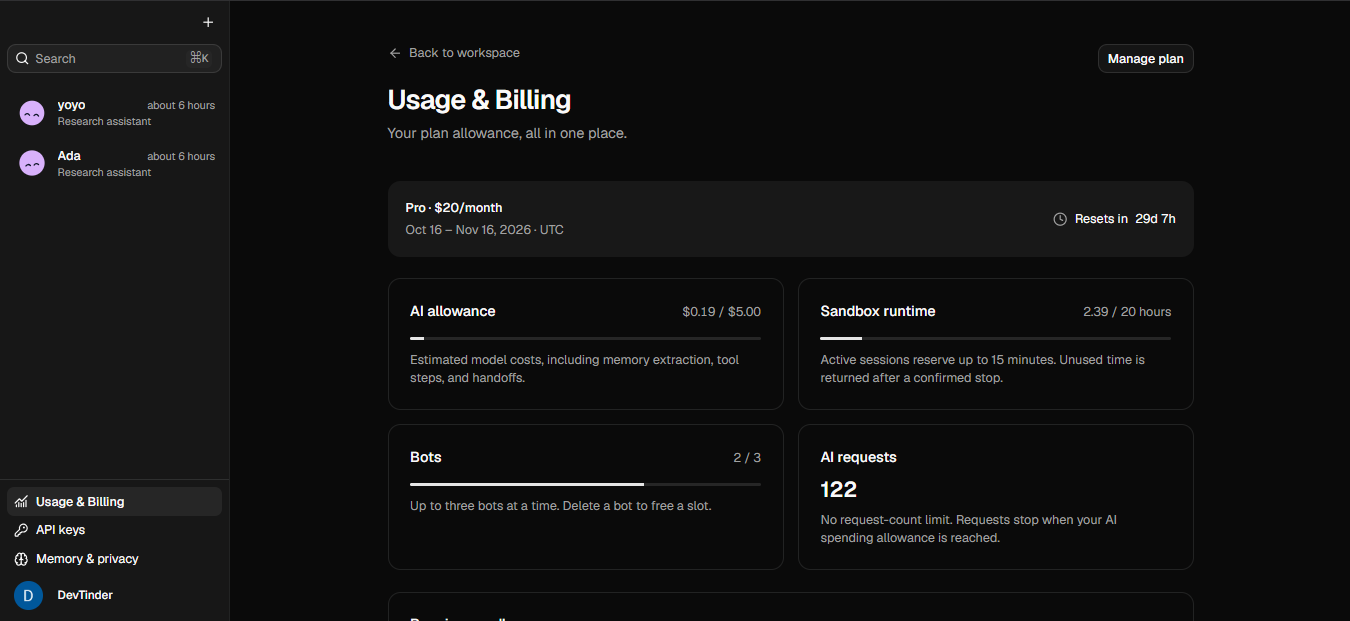1350x621 pixels.
Task: Open the Ada bot avatar
Action: point(32,163)
